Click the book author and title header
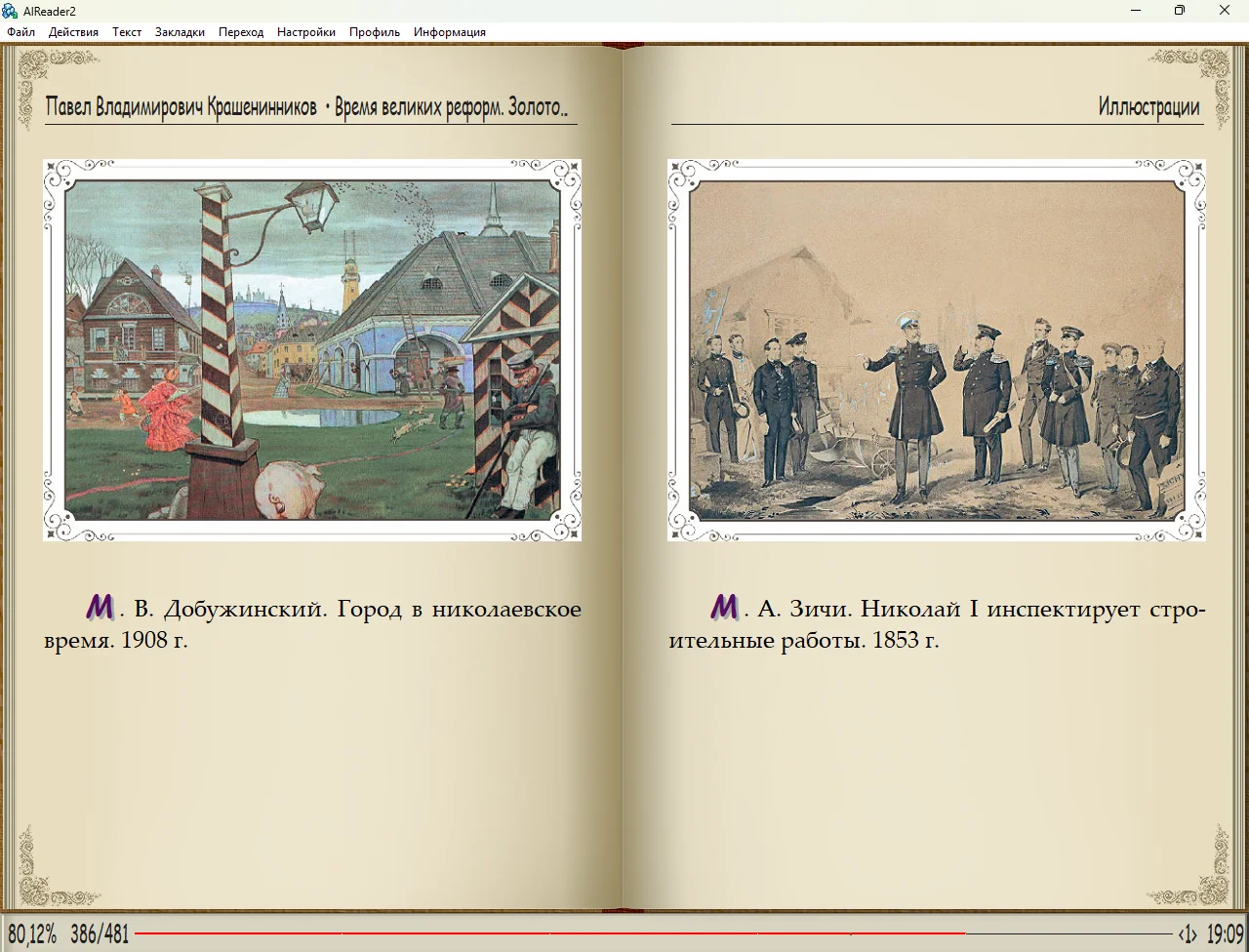 pos(307,106)
